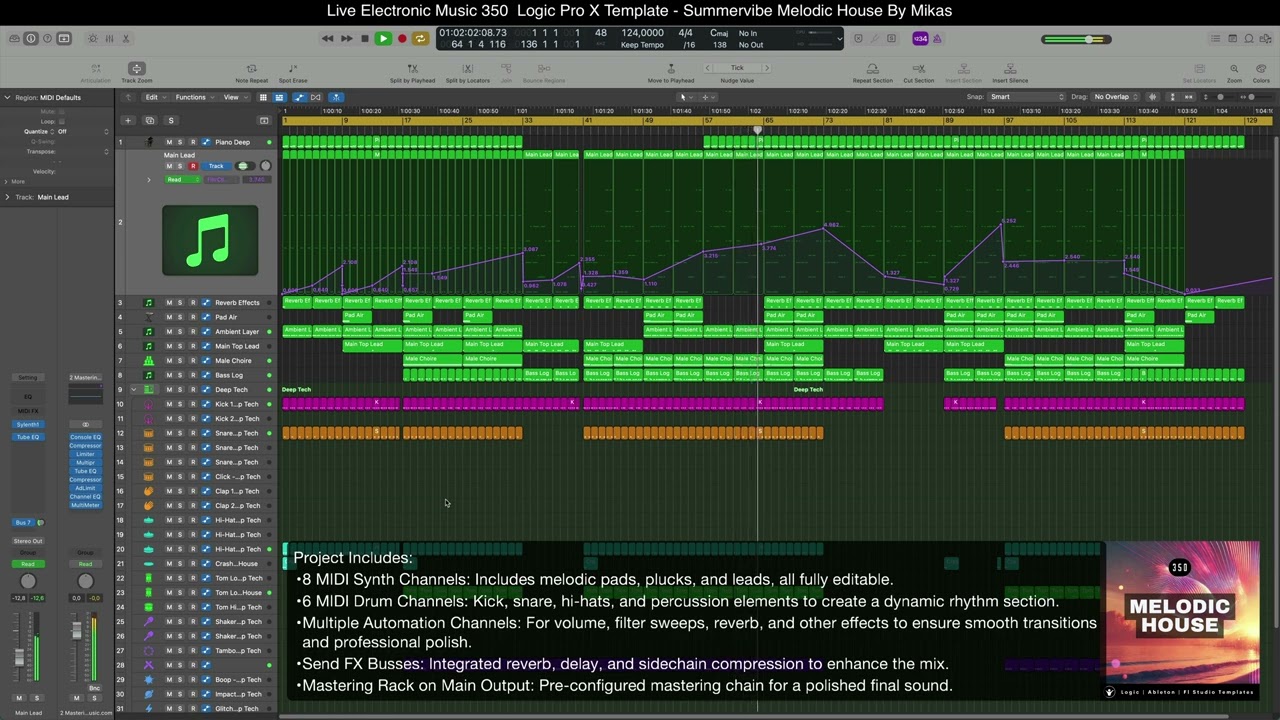The image size is (1280, 720).
Task: Click the global Solo S button above the track list
Action: pos(171,120)
